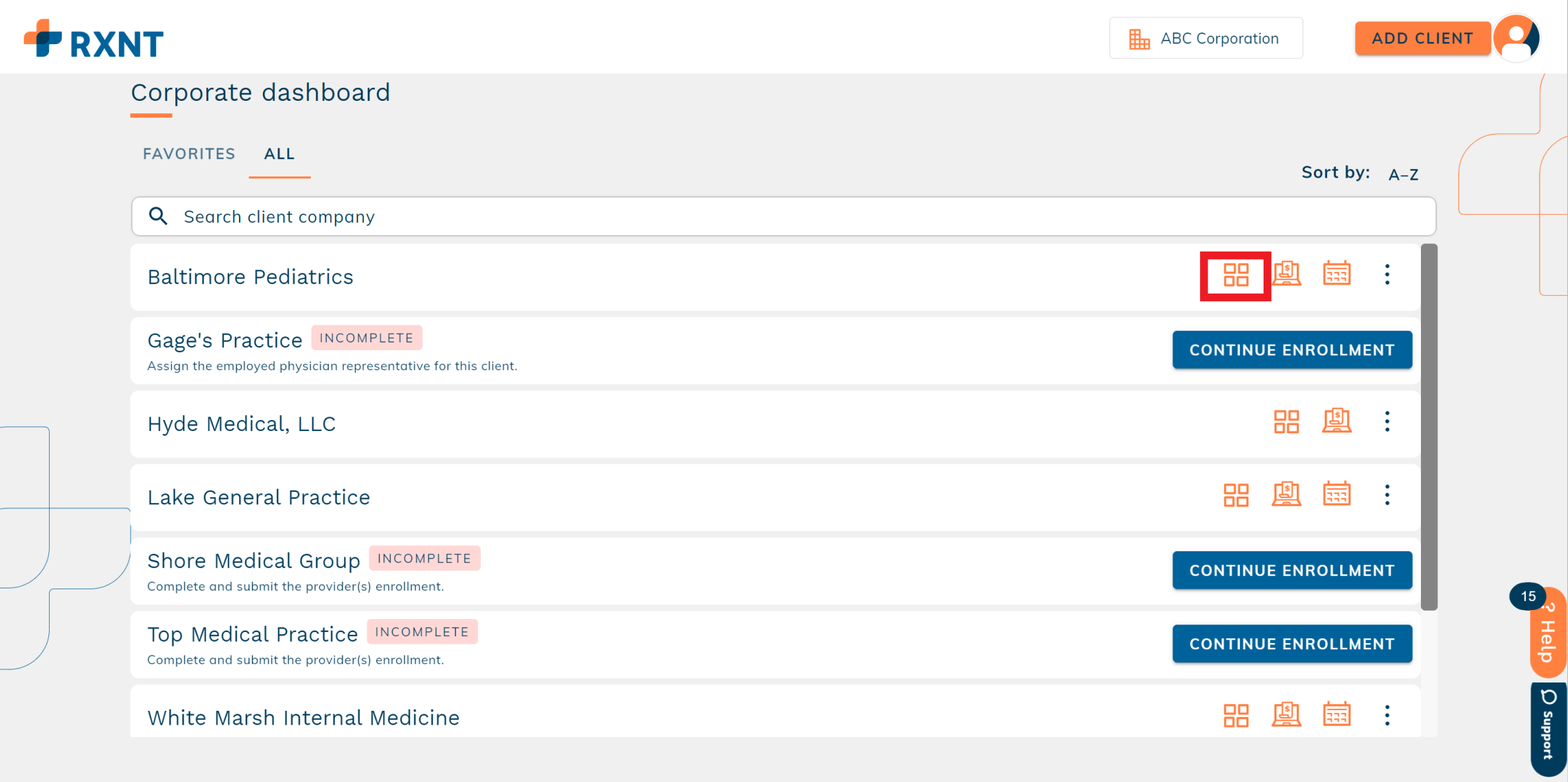Click the ABC Corporation building icon
Screen dimensions: 1568x782
1139,39
